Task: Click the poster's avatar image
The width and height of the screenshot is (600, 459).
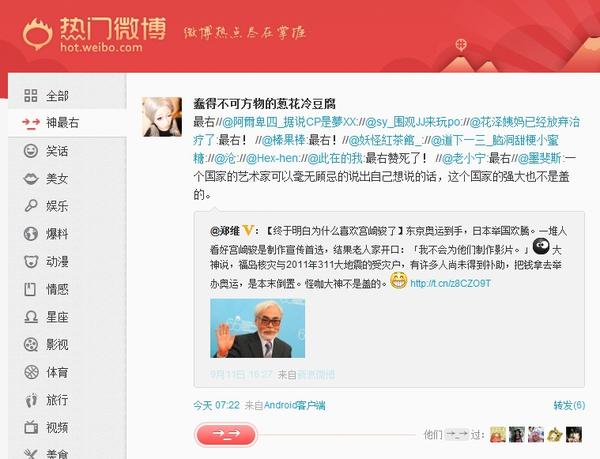Action: coord(162,117)
